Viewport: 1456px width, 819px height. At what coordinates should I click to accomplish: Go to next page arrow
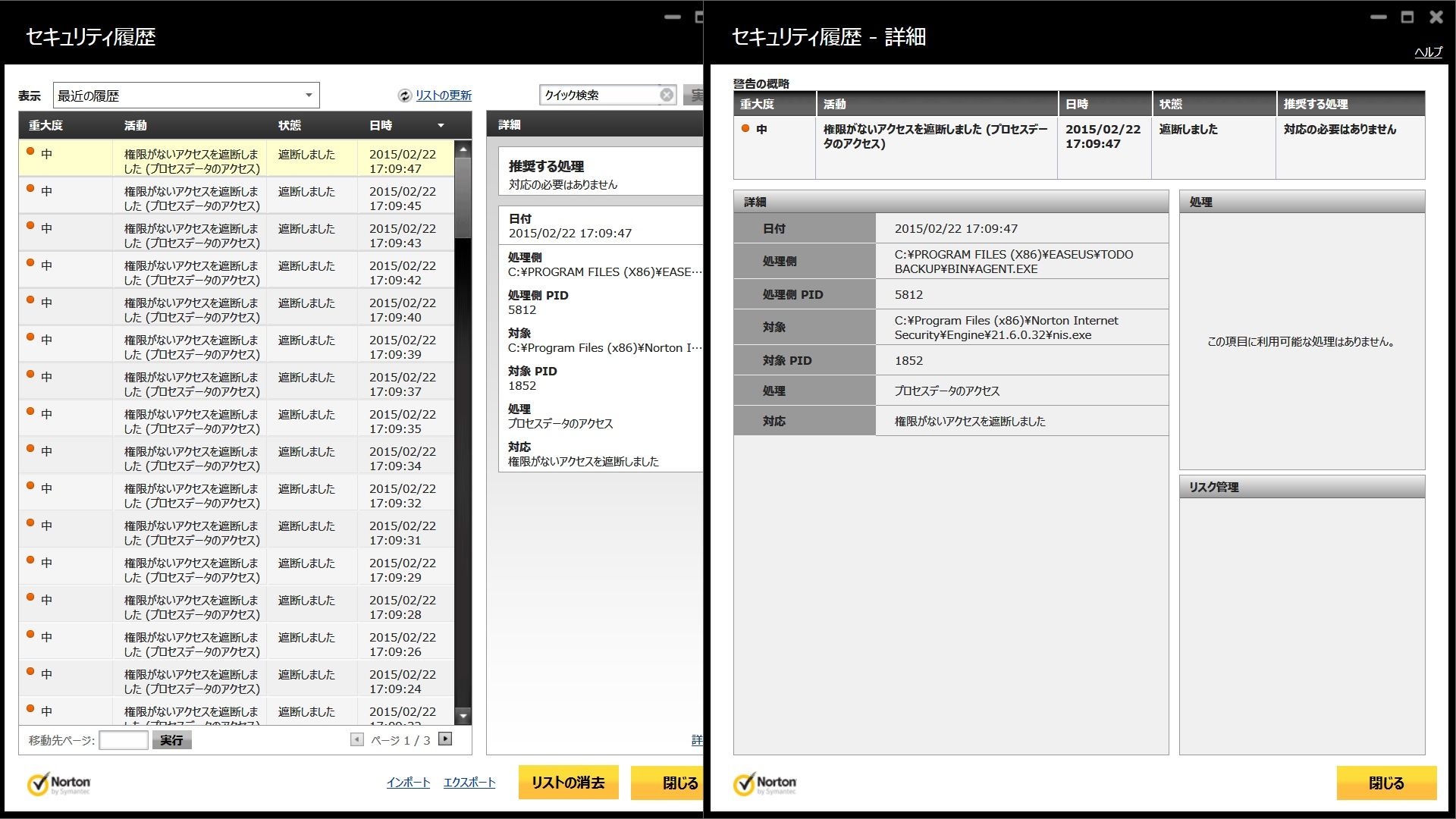tap(445, 739)
